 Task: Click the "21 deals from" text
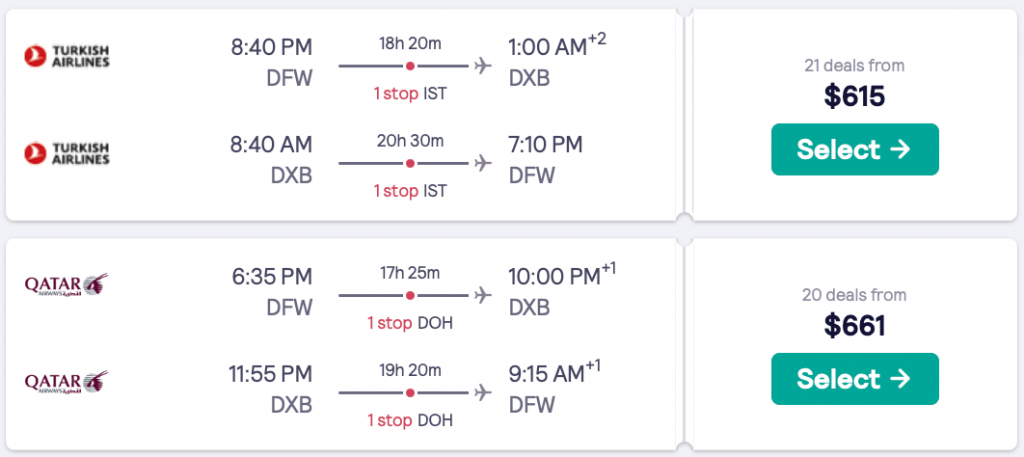click(x=855, y=66)
